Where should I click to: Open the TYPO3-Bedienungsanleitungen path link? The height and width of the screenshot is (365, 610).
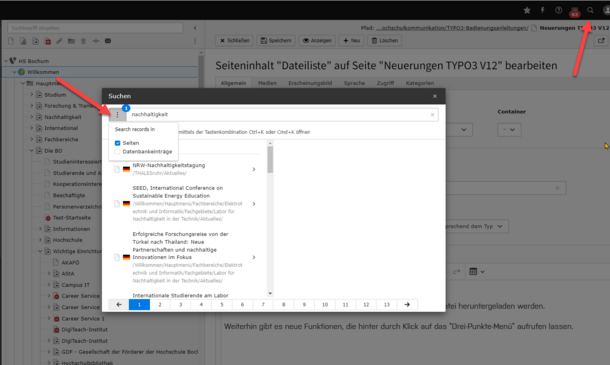452,28
